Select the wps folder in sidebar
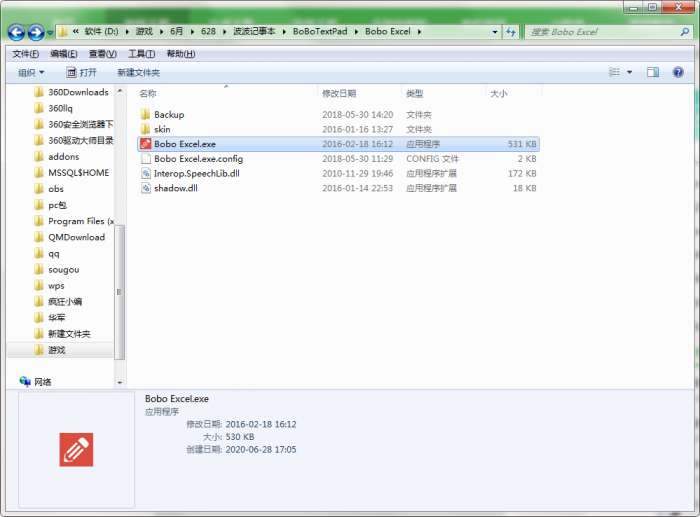Viewport: 700px width, 517px height. coord(50,285)
